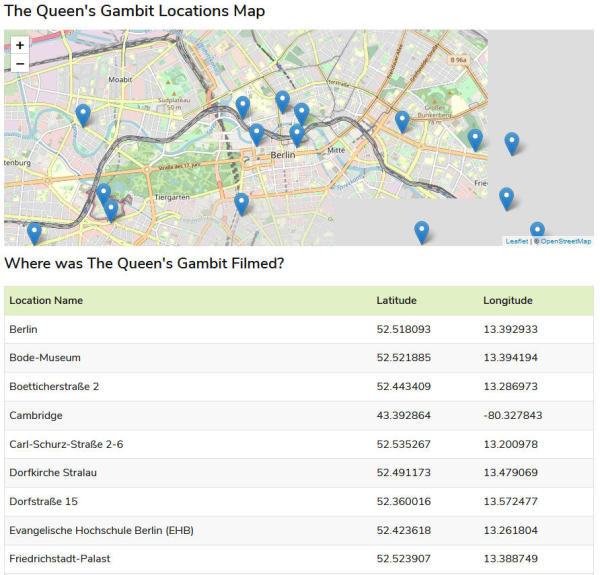The image size is (600, 575).
Task: Click latitude value 52.360016
Action: 404,501
